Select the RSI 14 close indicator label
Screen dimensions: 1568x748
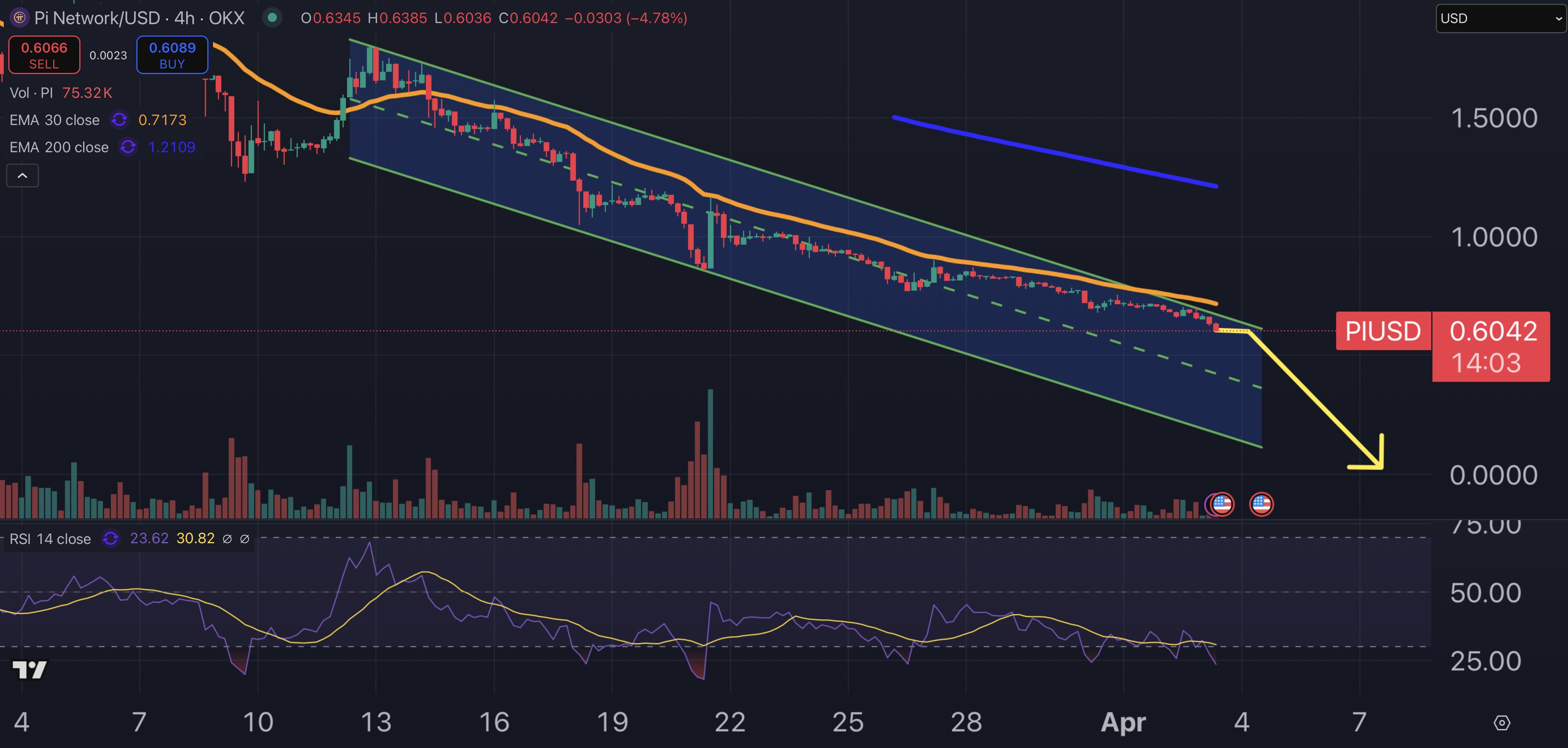click(x=50, y=539)
